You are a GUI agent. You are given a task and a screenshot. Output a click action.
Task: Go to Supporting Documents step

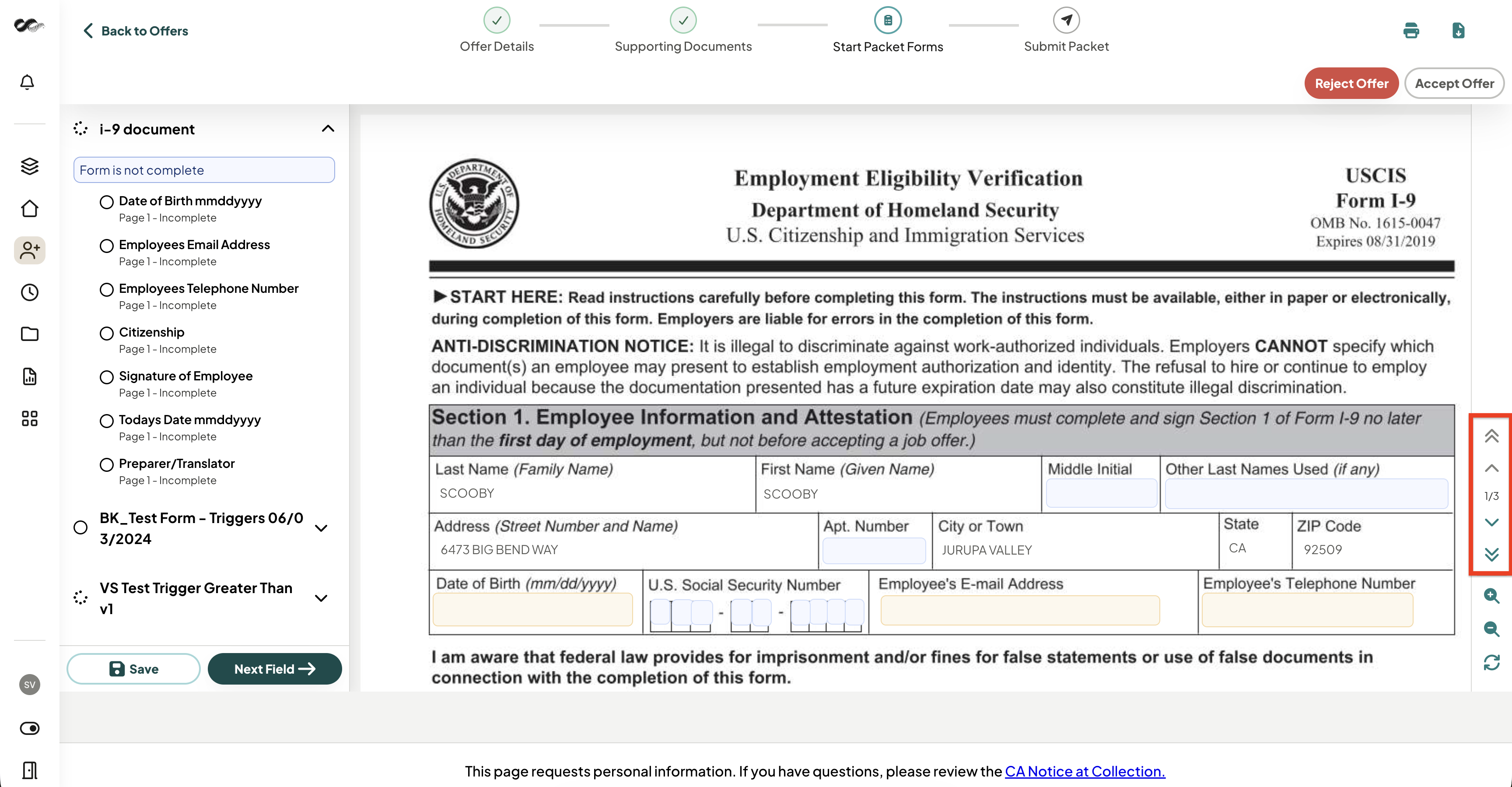coord(683,30)
